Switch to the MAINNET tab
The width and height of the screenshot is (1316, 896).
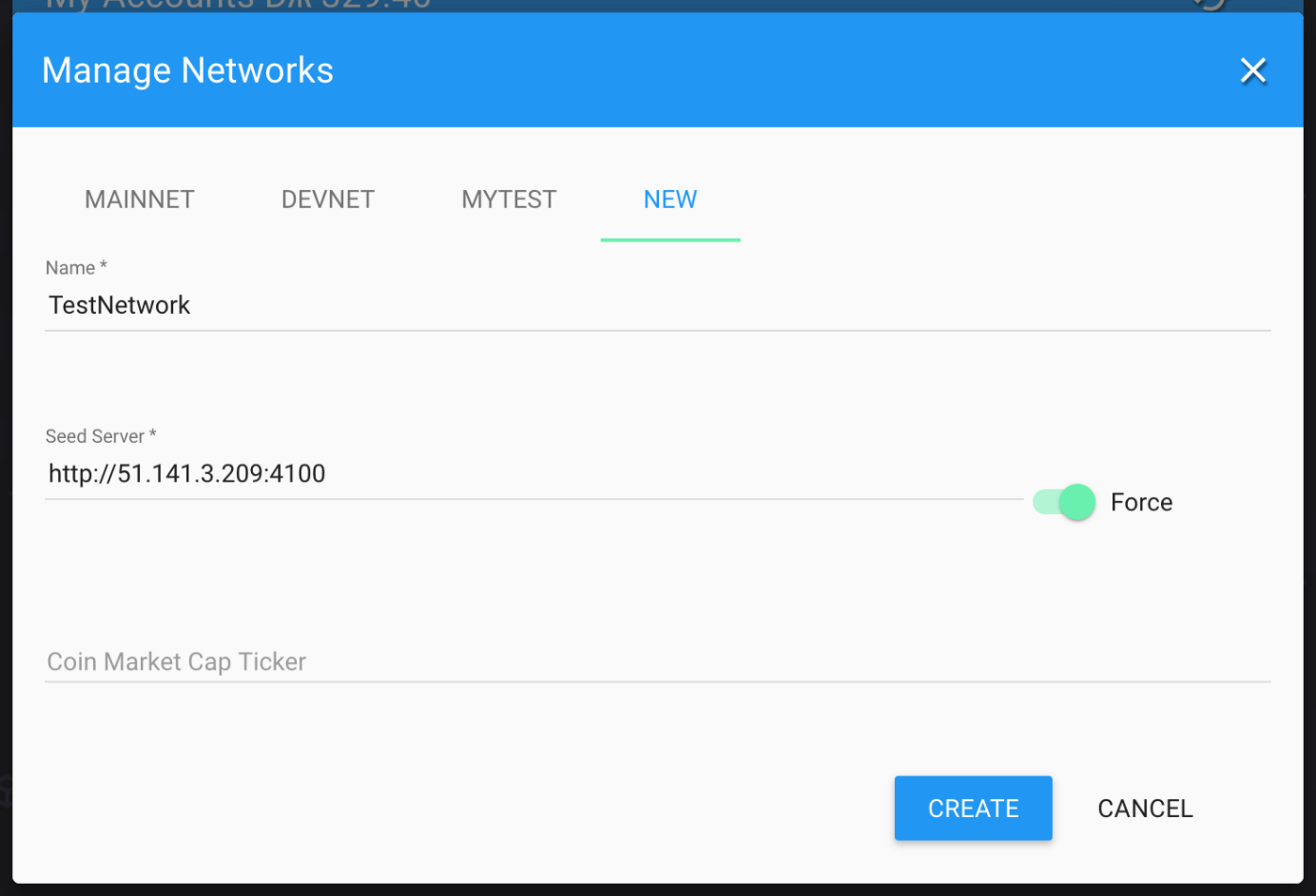tap(139, 199)
